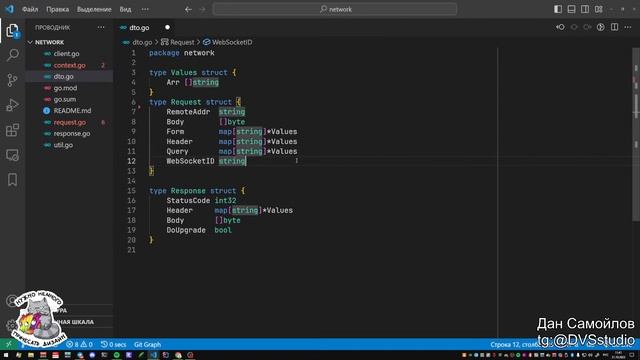Open Git Graph from status bar
640x360 pixels.
(147, 344)
